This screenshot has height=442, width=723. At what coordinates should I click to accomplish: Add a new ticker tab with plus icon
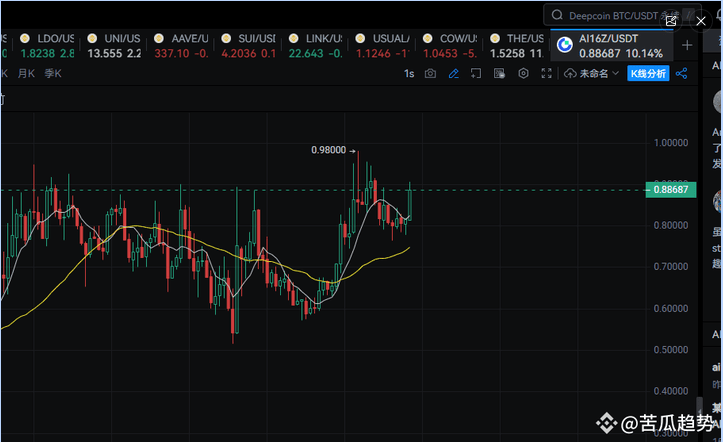[687, 45]
